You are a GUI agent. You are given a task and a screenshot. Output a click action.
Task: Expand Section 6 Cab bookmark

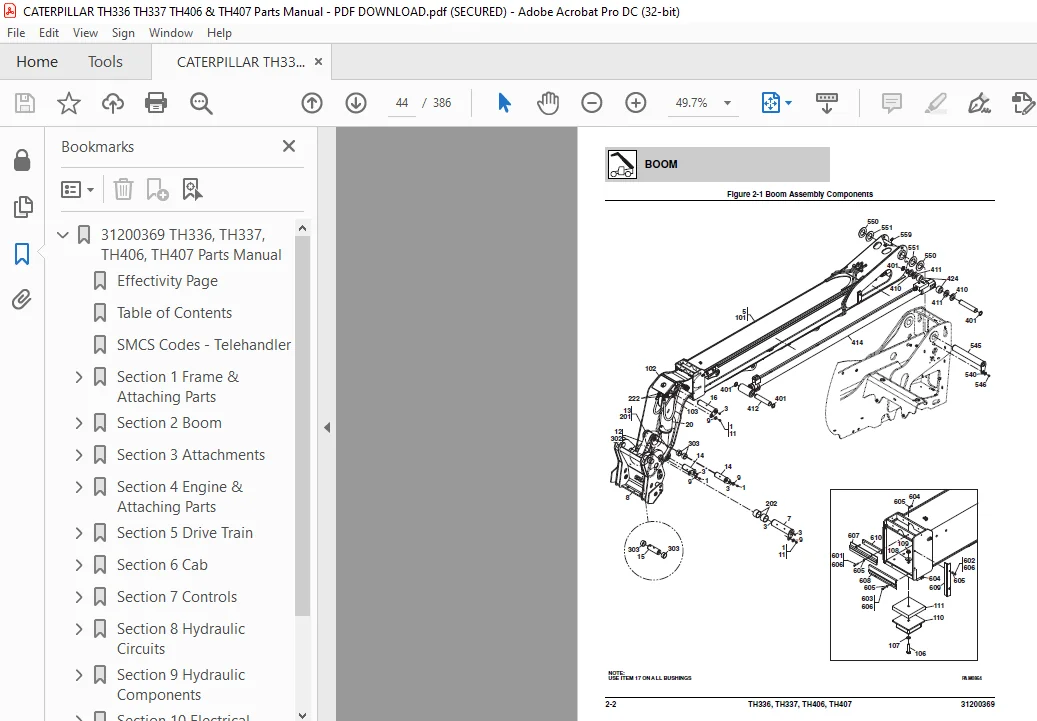coord(79,565)
